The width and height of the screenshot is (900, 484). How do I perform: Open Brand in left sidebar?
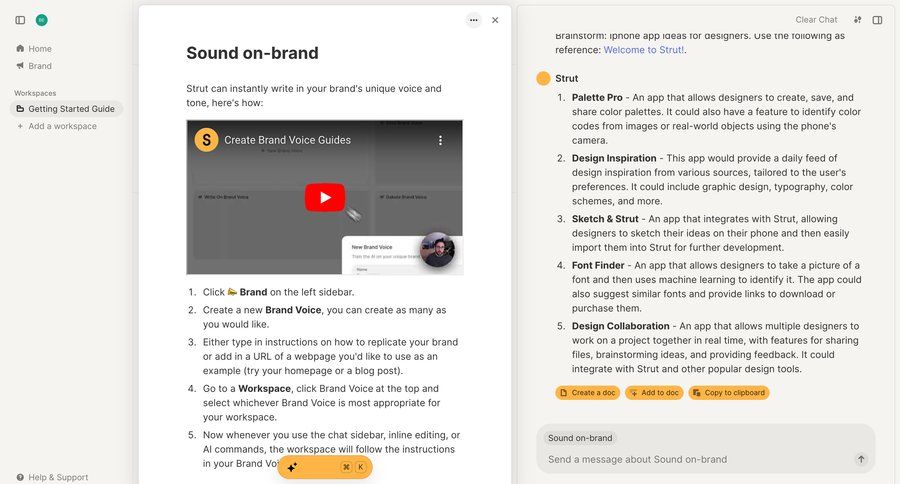34,66
